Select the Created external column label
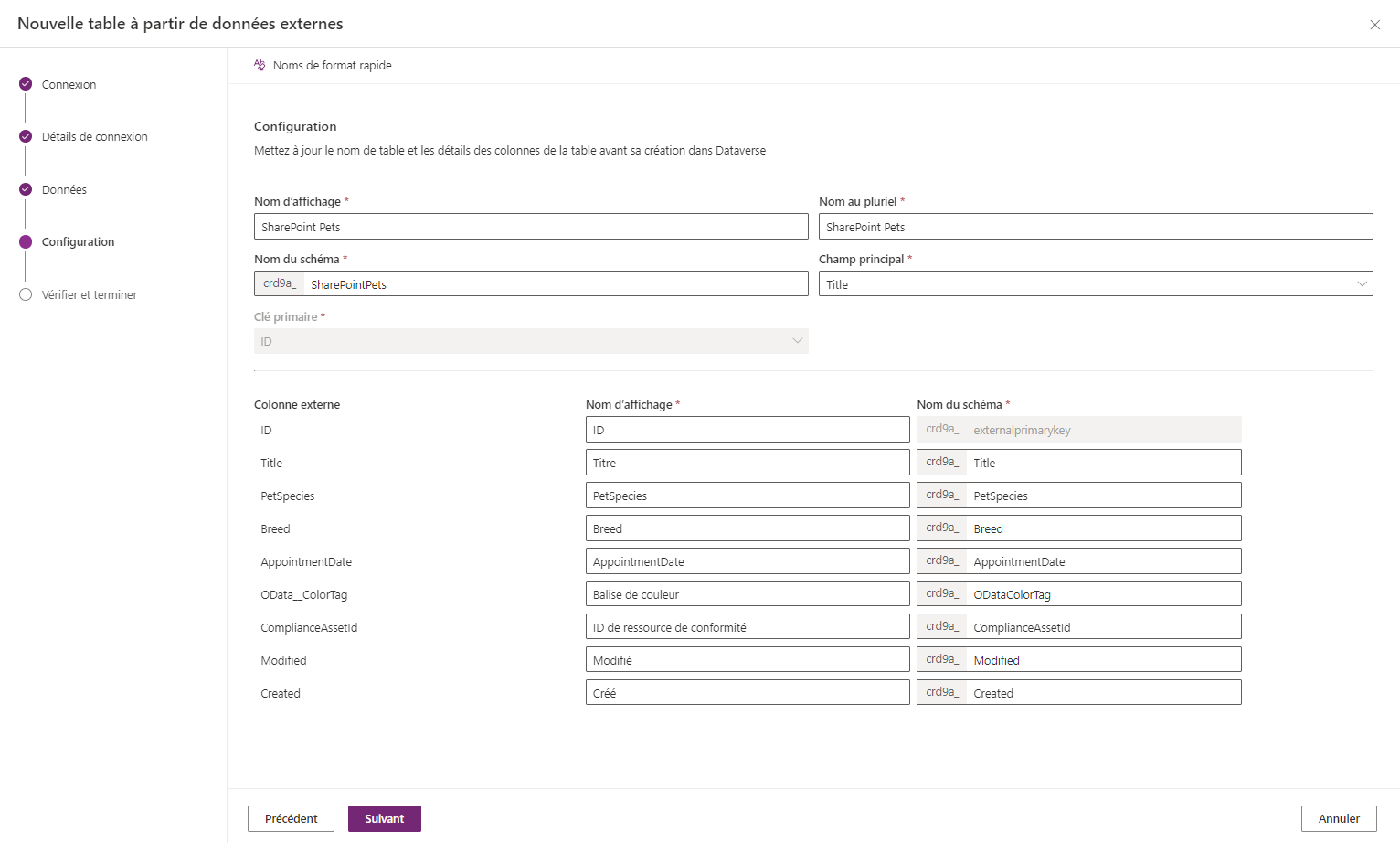The width and height of the screenshot is (1400, 843). (281, 693)
